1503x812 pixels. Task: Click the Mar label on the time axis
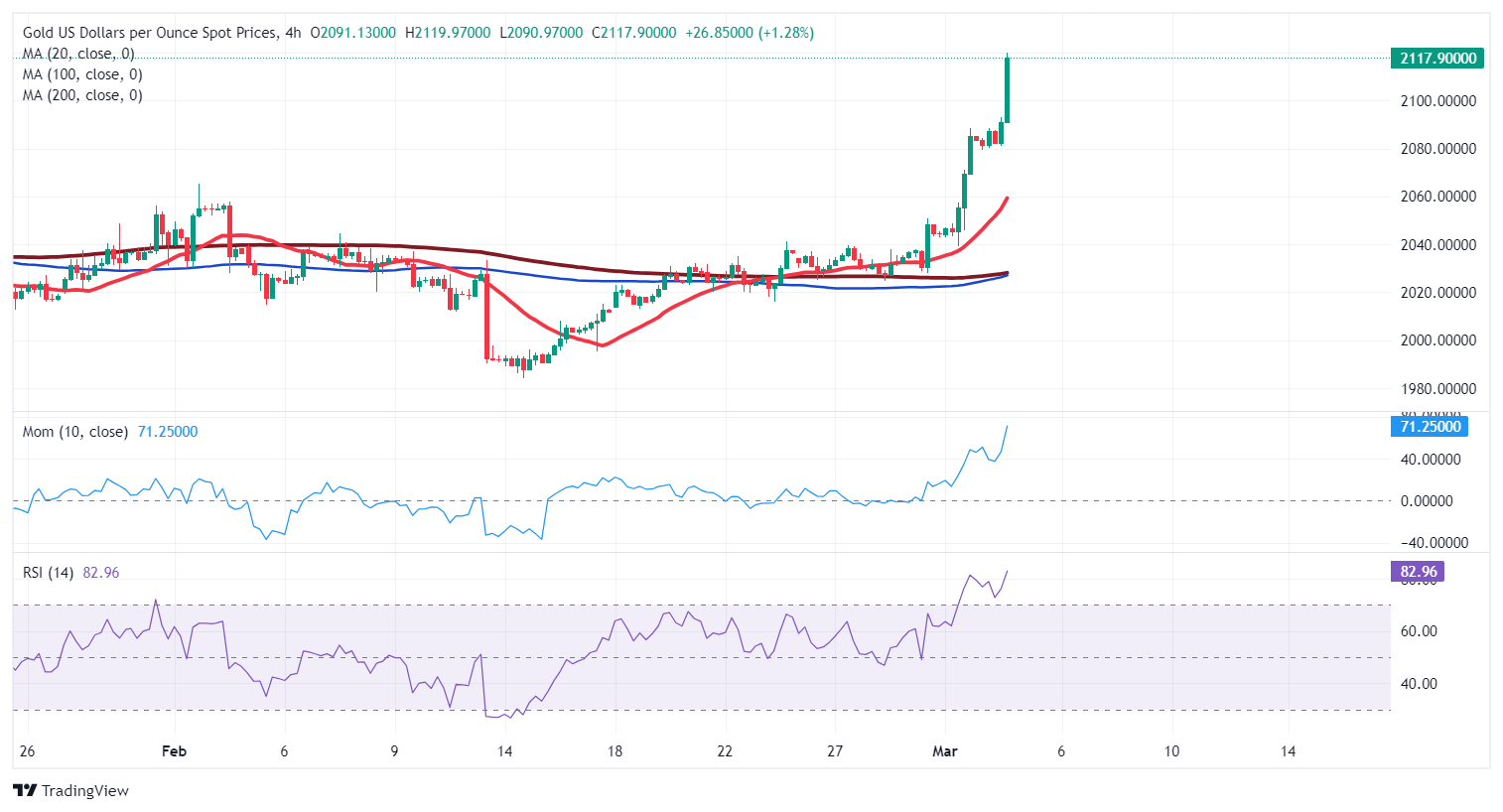click(x=945, y=751)
